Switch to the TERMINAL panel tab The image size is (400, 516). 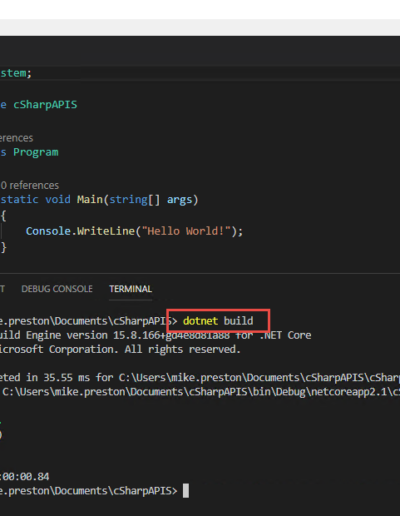coord(130,289)
